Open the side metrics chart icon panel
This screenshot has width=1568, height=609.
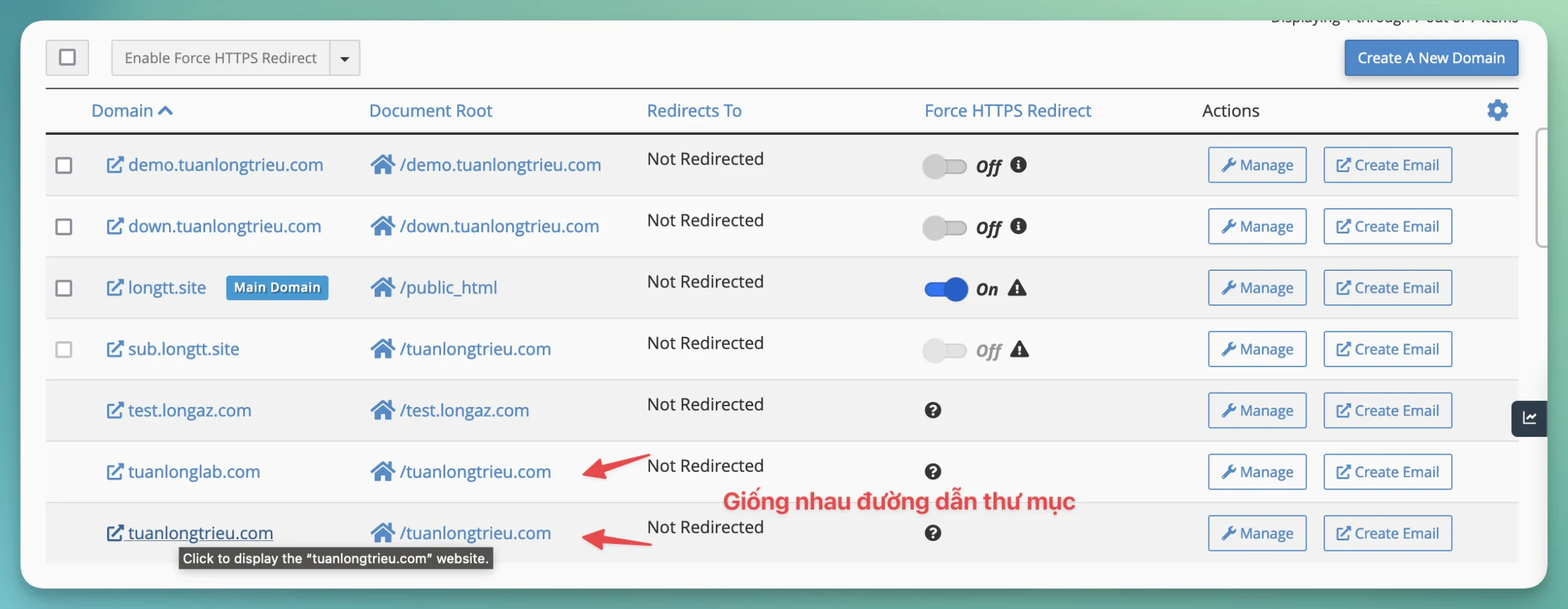[1529, 418]
